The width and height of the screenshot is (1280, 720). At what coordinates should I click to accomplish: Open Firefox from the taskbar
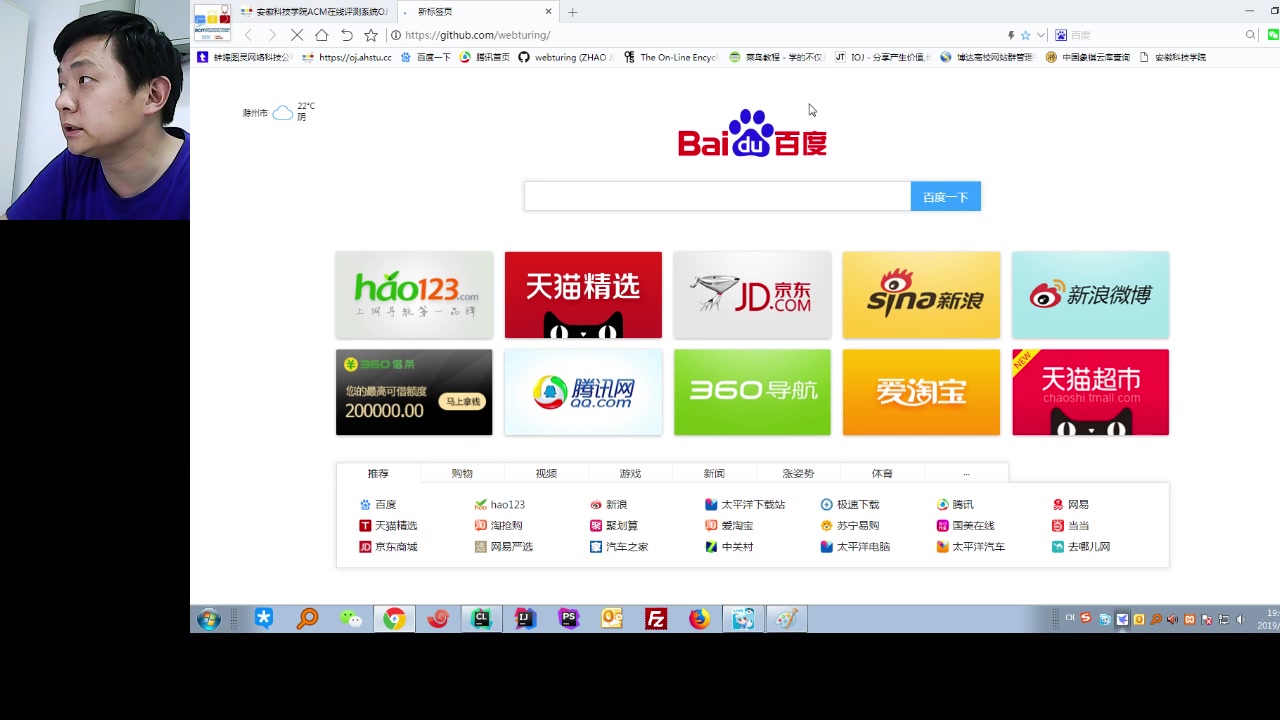(x=699, y=619)
